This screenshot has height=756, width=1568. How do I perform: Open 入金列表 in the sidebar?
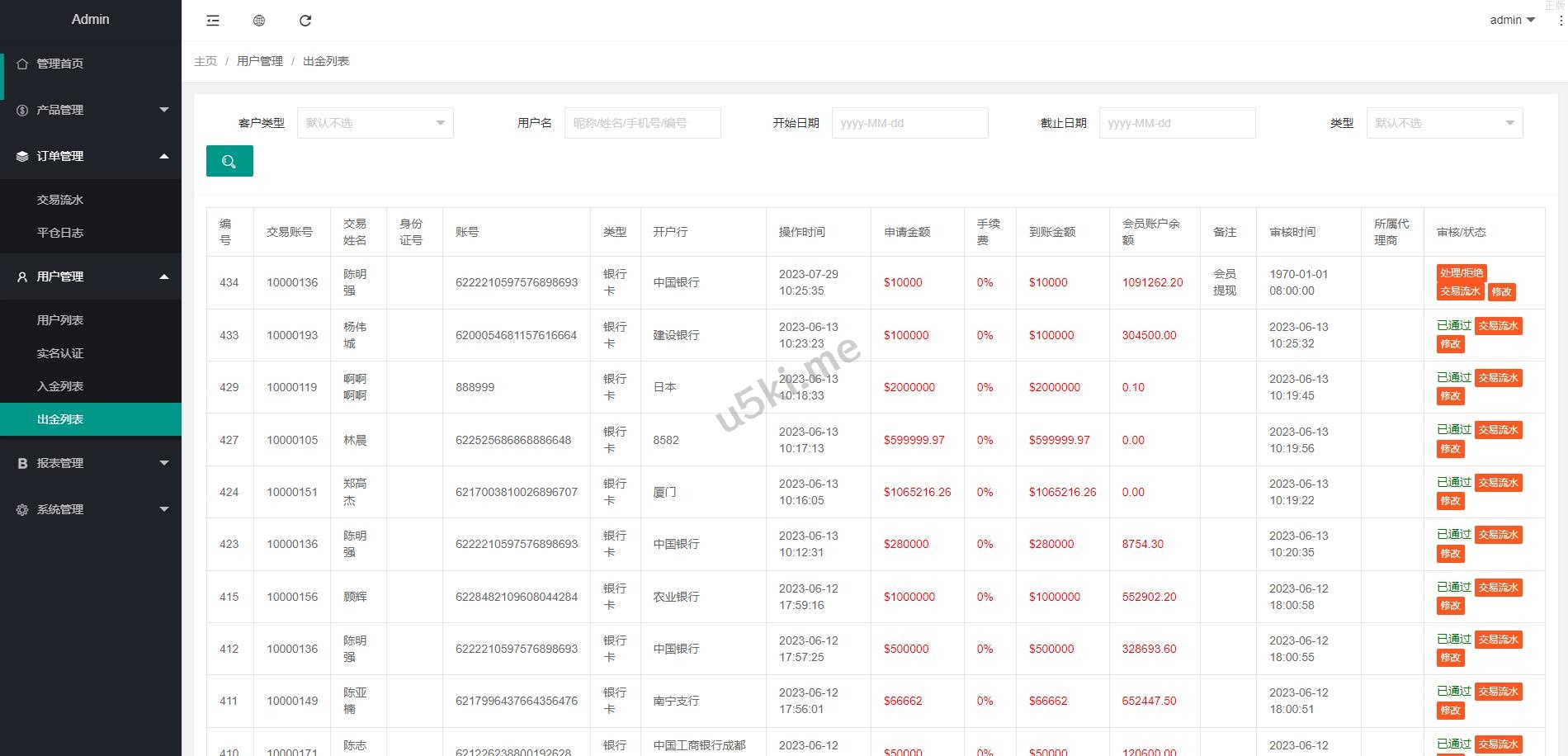(x=60, y=386)
